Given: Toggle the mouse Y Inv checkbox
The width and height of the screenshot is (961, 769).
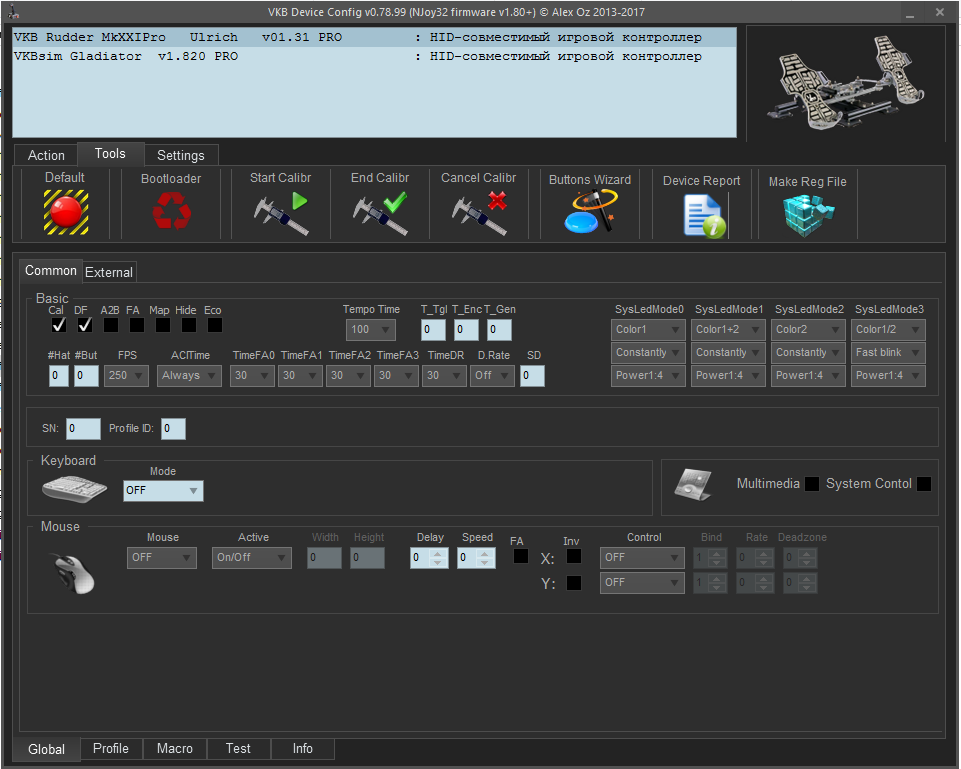Looking at the screenshot, I should (x=574, y=583).
